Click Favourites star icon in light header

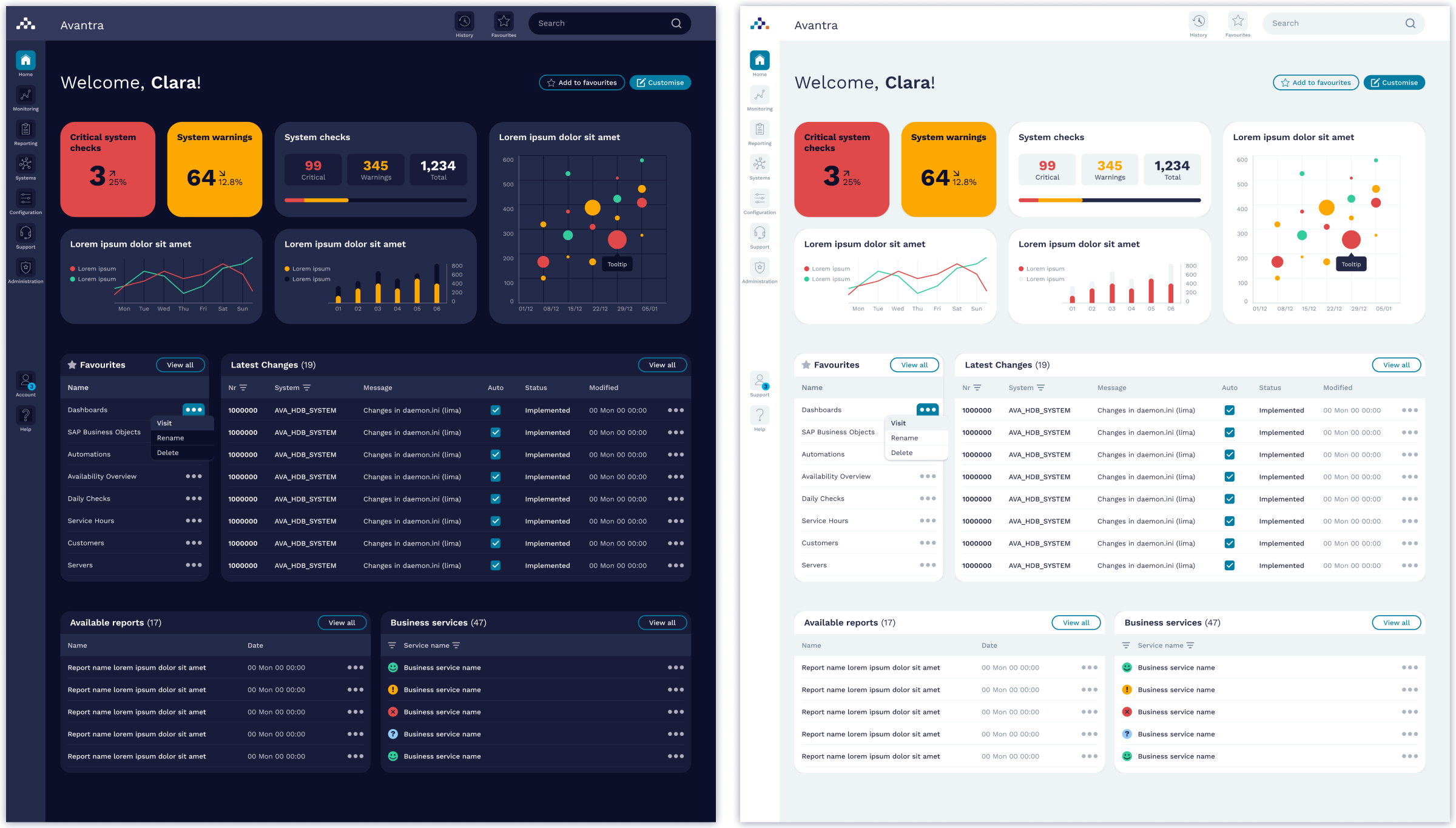point(1238,22)
